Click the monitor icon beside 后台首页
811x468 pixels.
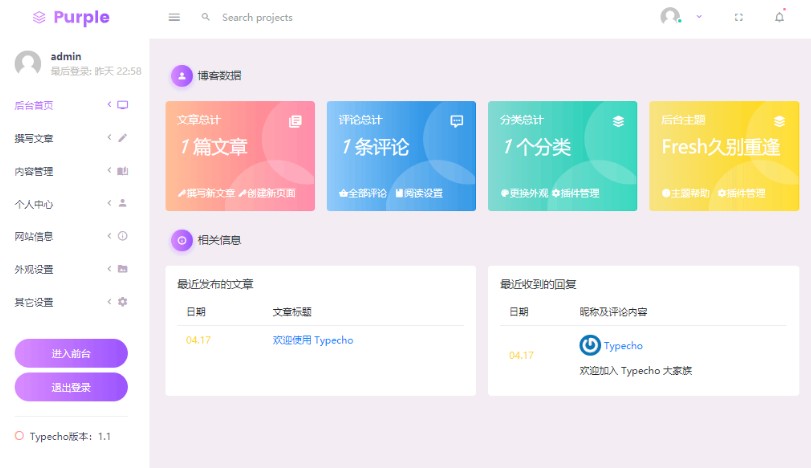(123, 105)
